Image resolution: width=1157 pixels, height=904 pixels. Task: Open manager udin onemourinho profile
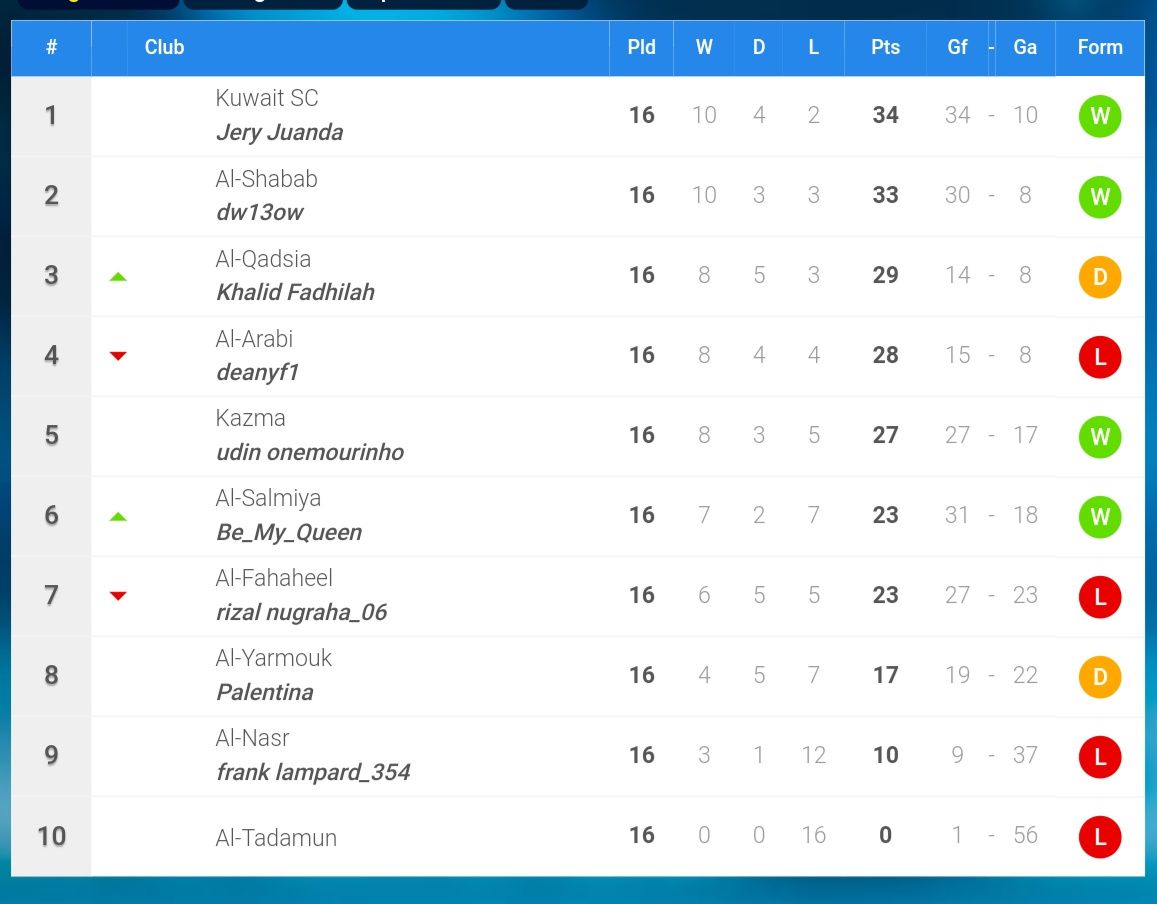(x=310, y=452)
